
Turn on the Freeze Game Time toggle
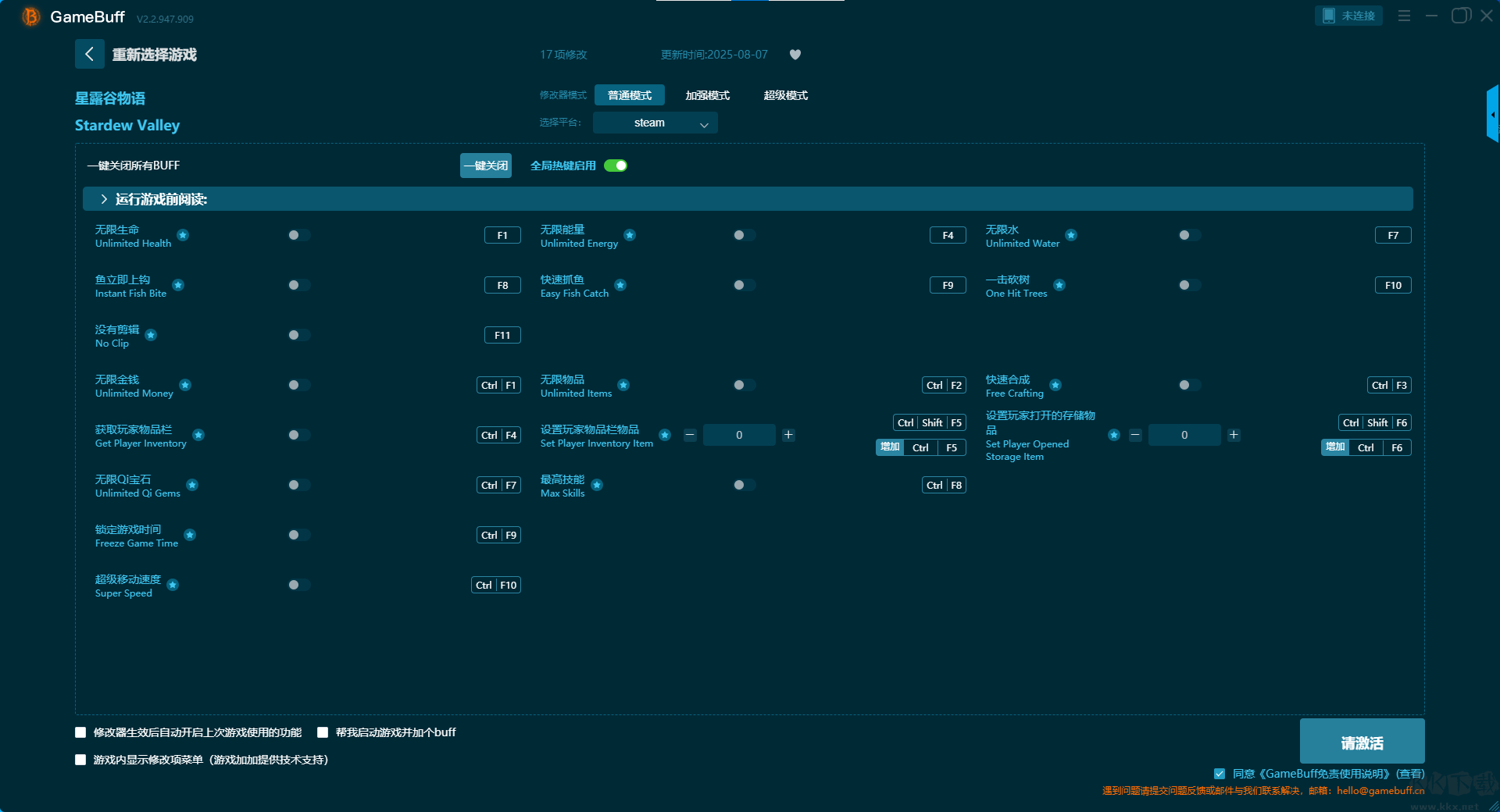(x=298, y=535)
